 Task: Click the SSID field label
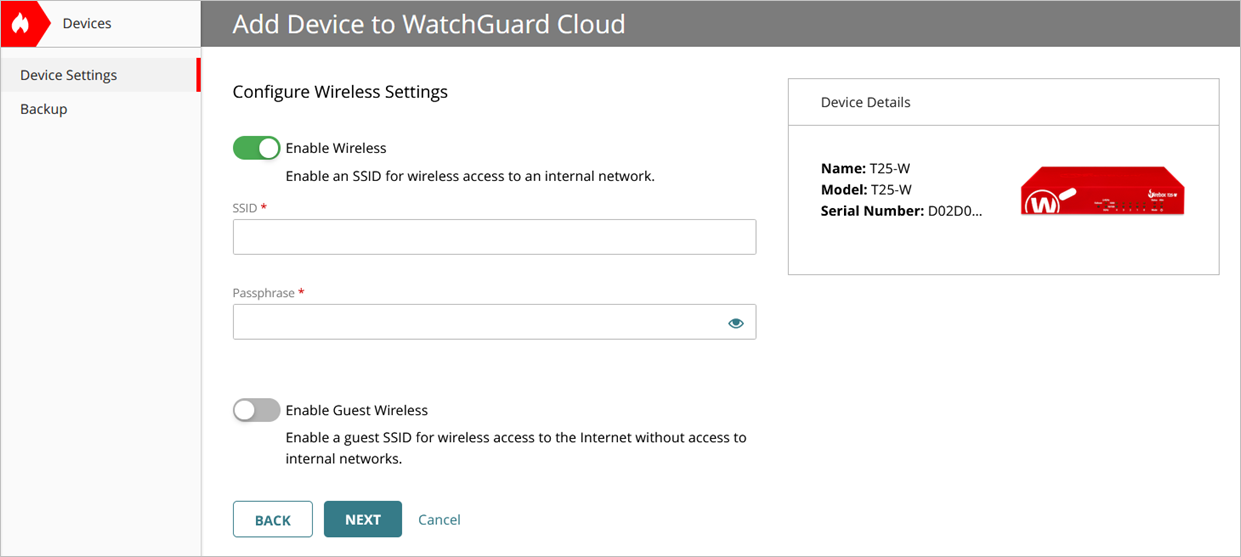pos(250,208)
